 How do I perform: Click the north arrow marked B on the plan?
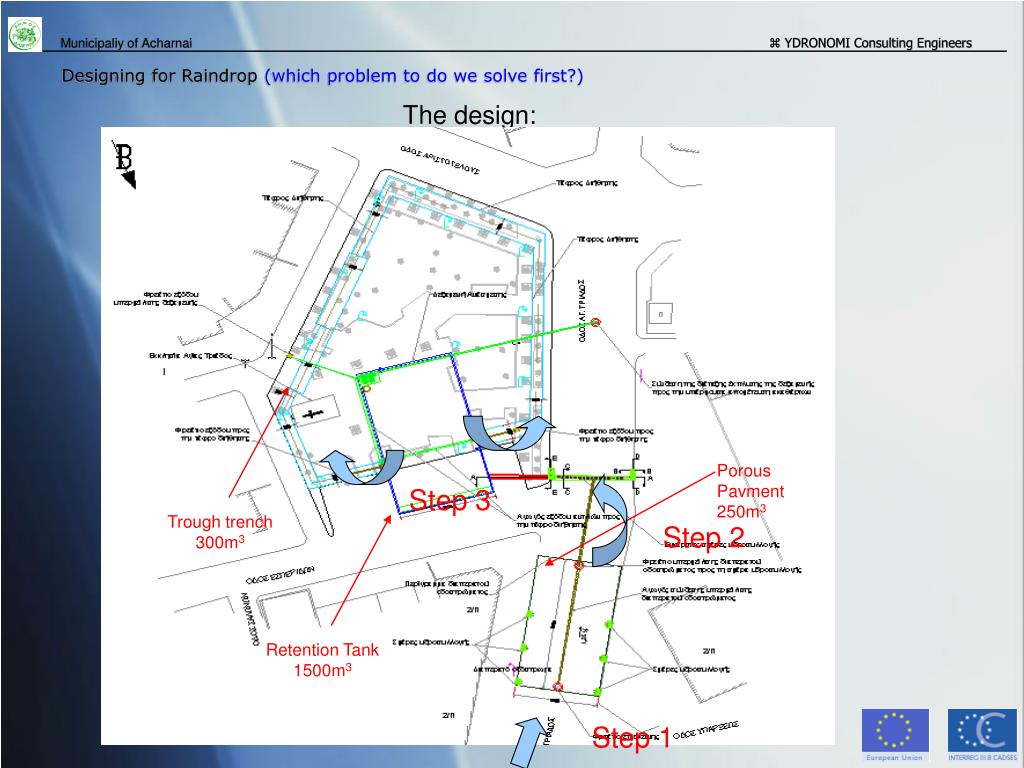124,165
